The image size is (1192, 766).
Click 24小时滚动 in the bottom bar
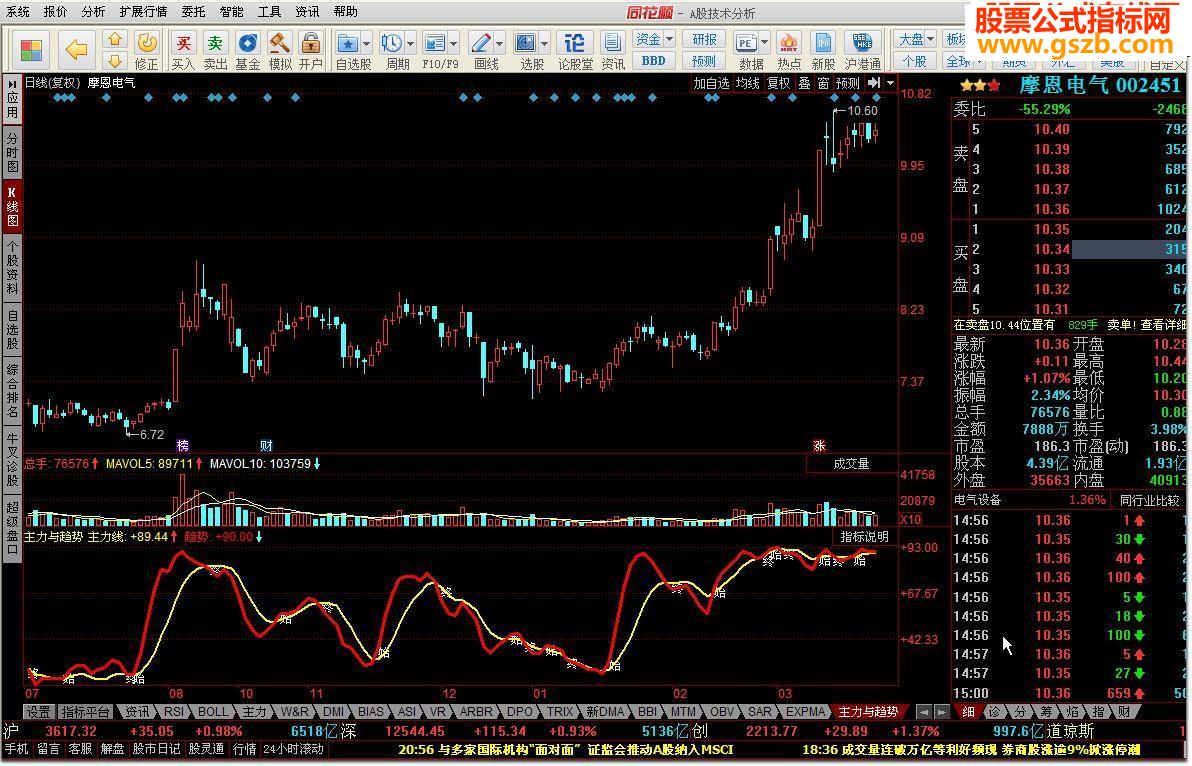coord(293,749)
